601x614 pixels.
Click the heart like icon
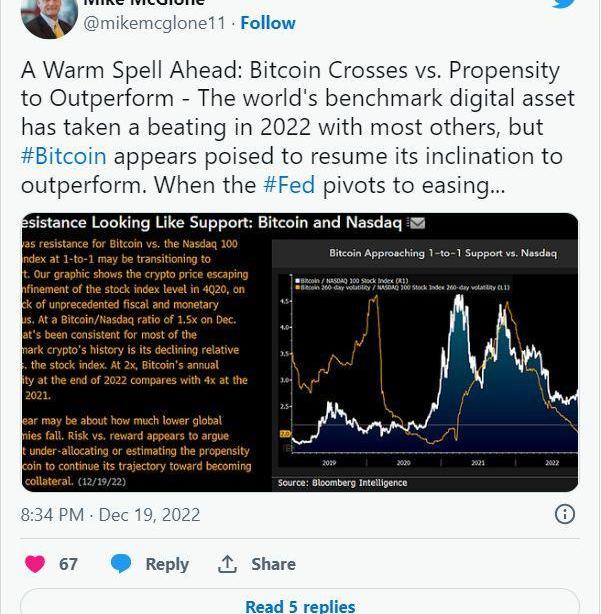[x=35, y=564]
